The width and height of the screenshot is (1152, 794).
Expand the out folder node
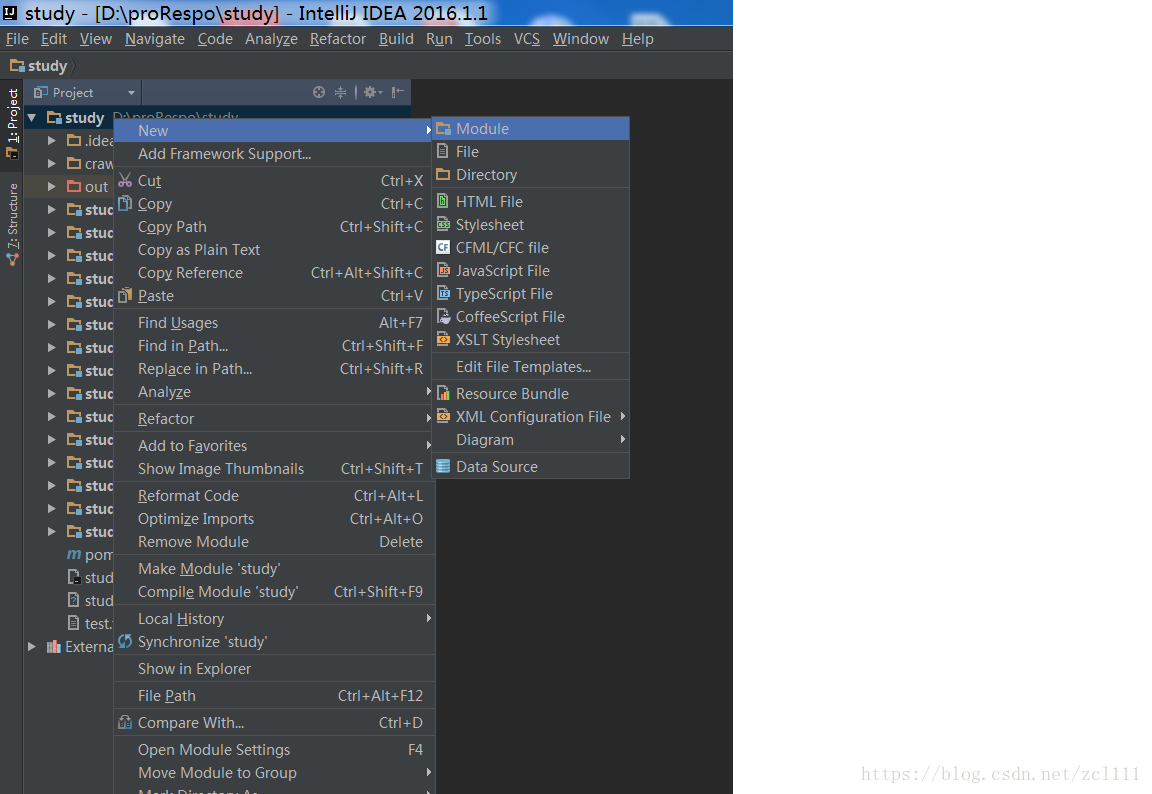pos(51,187)
